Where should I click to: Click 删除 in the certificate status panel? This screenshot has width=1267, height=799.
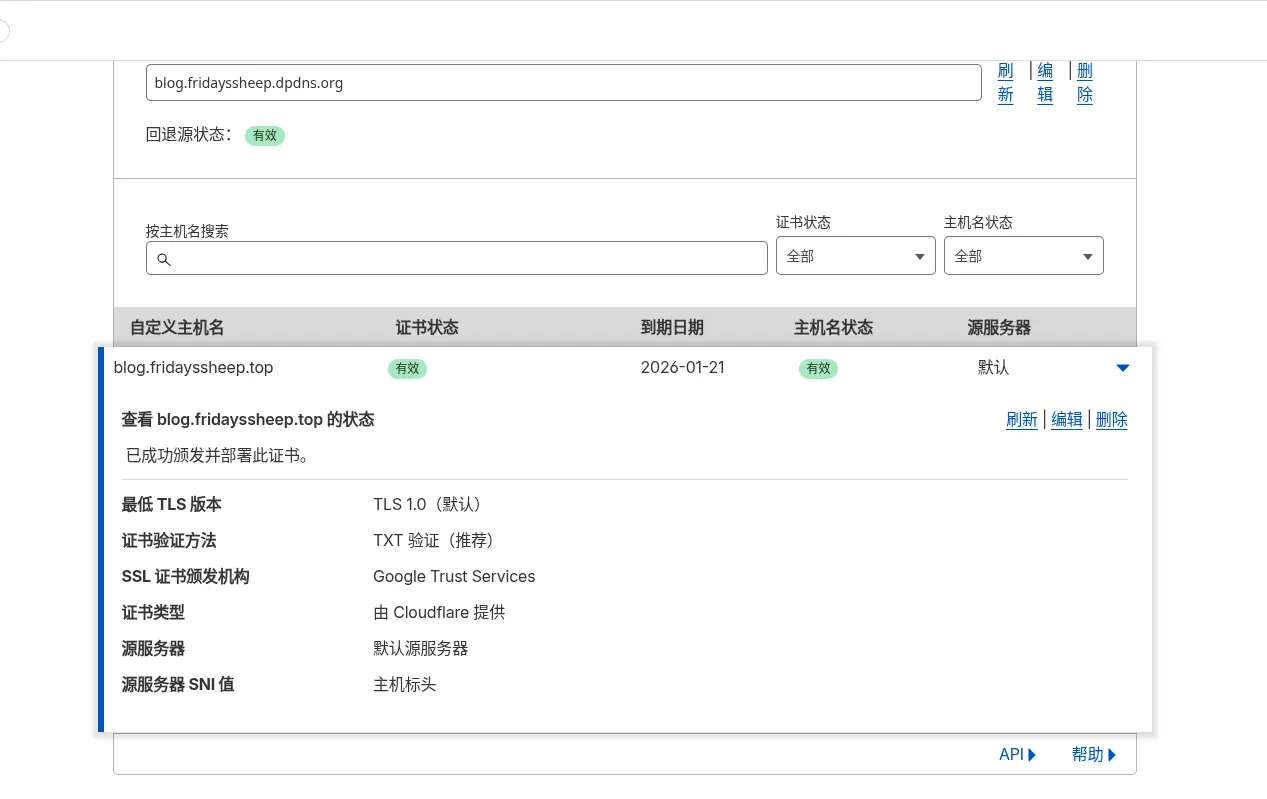tap(1111, 419)
